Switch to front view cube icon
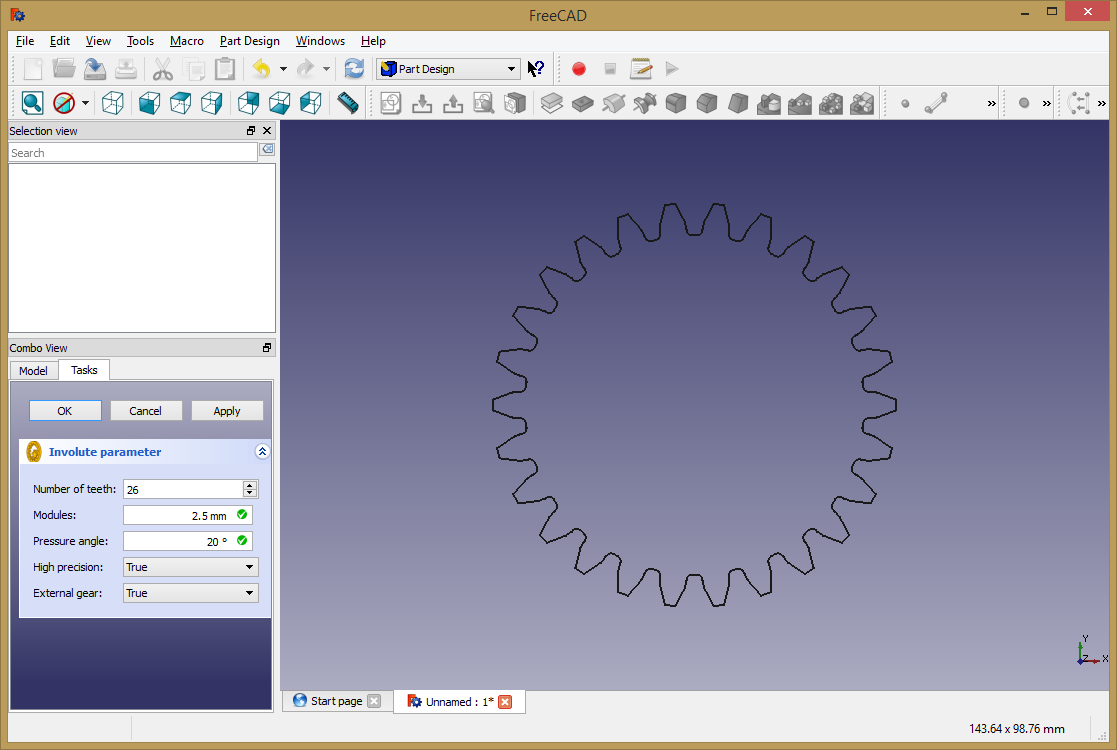 (x=149, y=103)
